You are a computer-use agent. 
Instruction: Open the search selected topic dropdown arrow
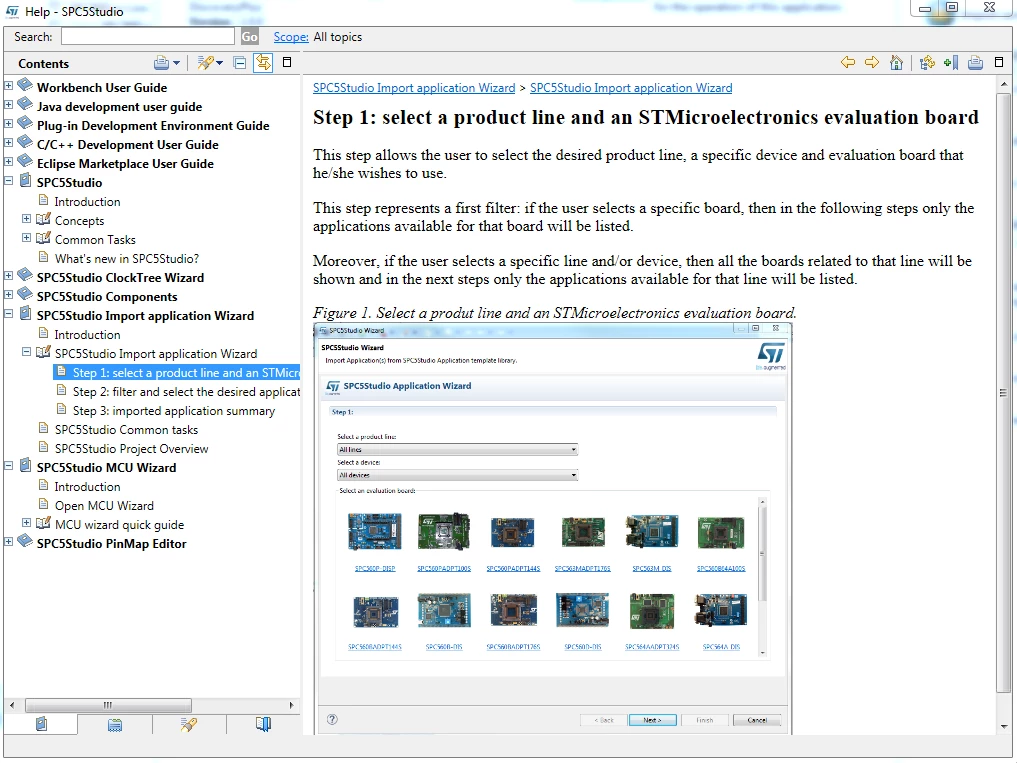click(x=219, y=63)
